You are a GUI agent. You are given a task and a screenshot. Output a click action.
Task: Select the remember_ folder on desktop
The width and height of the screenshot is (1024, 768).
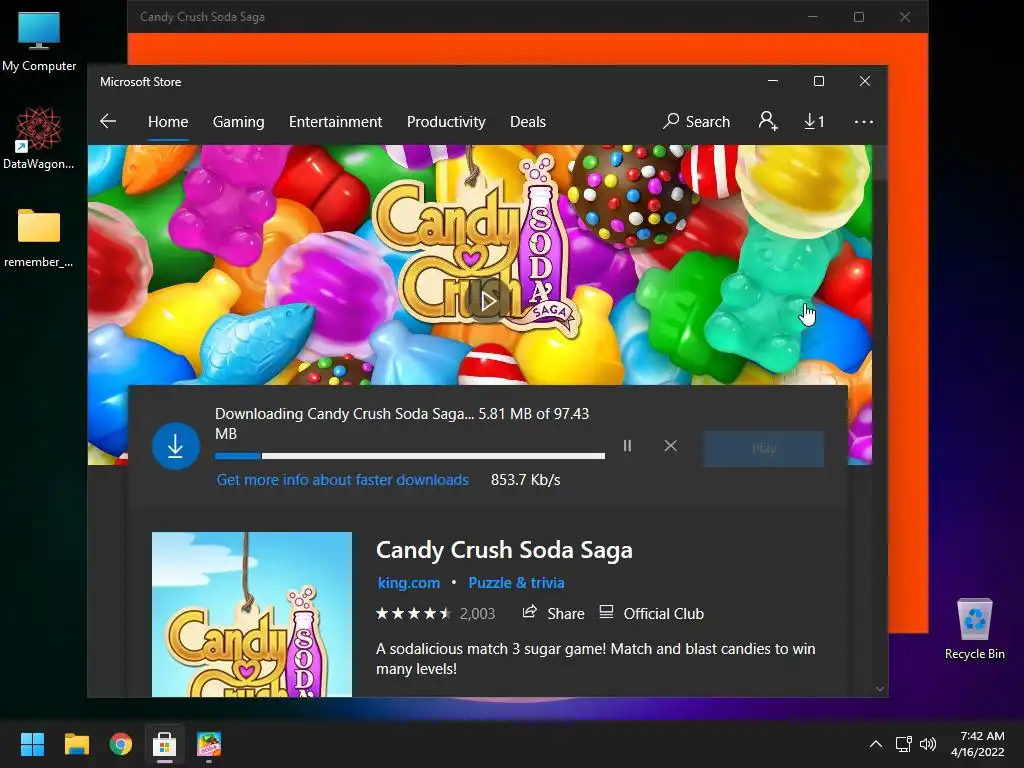39,238
